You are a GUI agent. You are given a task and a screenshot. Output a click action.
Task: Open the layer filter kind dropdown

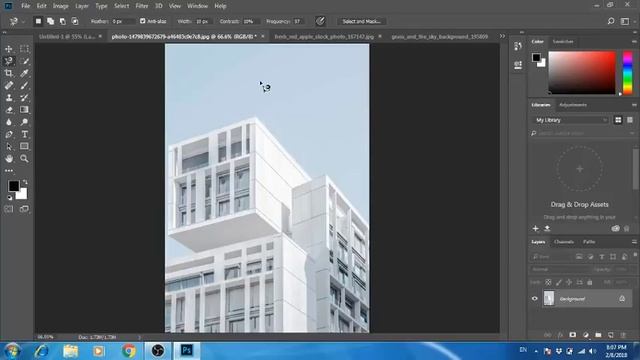[x=551, y=257]
